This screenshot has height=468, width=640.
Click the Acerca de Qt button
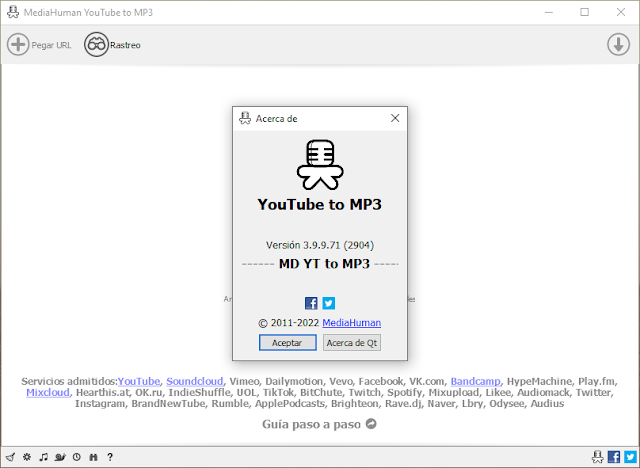[352, 343]
